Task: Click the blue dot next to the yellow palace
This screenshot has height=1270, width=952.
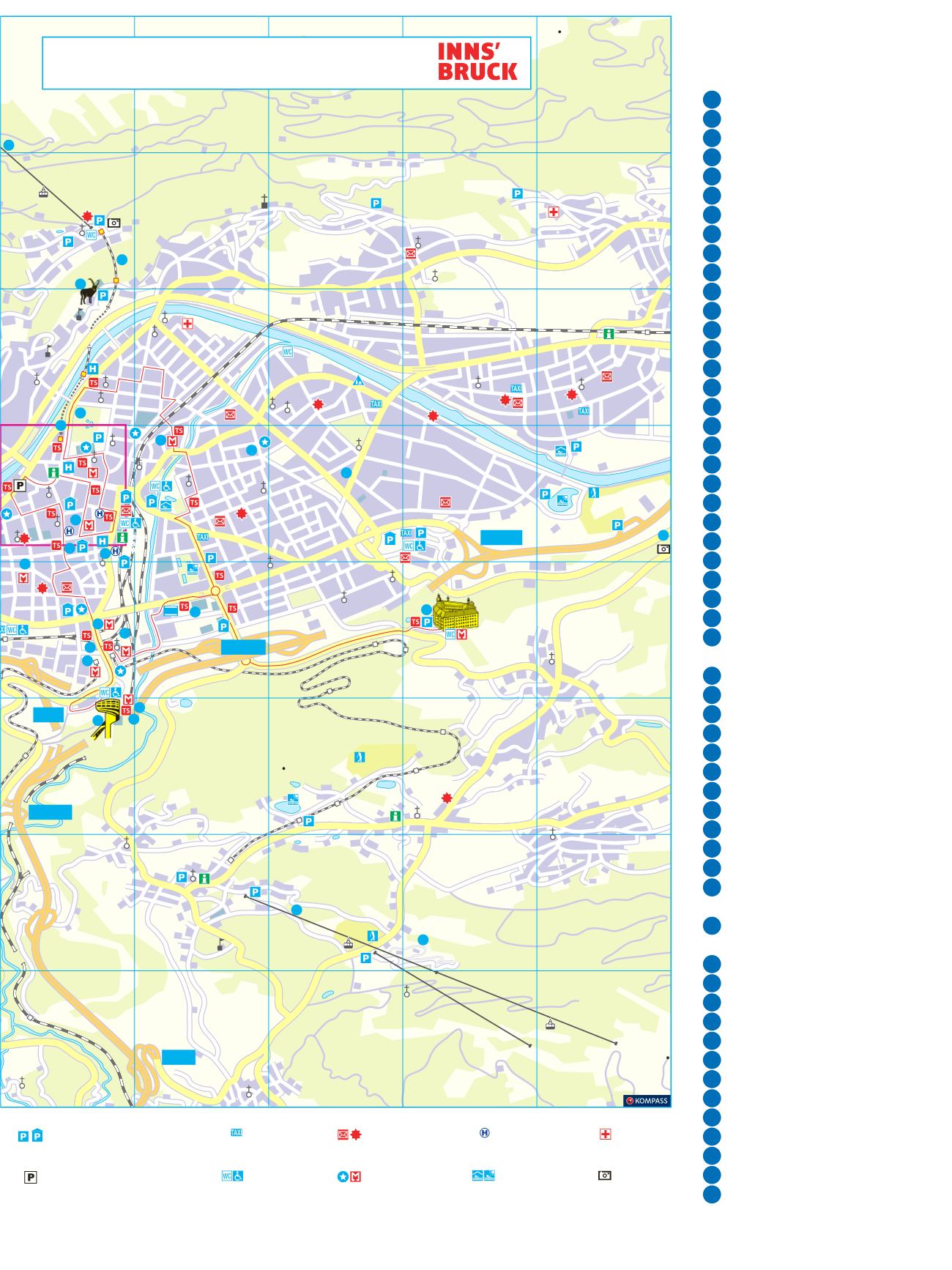Action: [426, 609]
